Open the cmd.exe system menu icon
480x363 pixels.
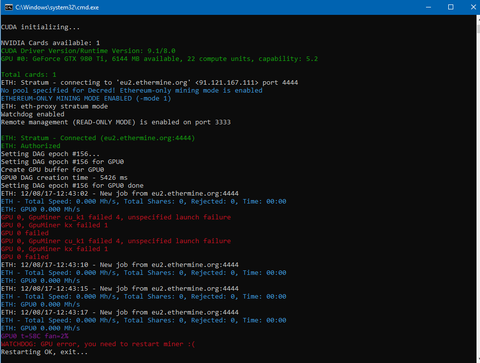pos(8,7)
